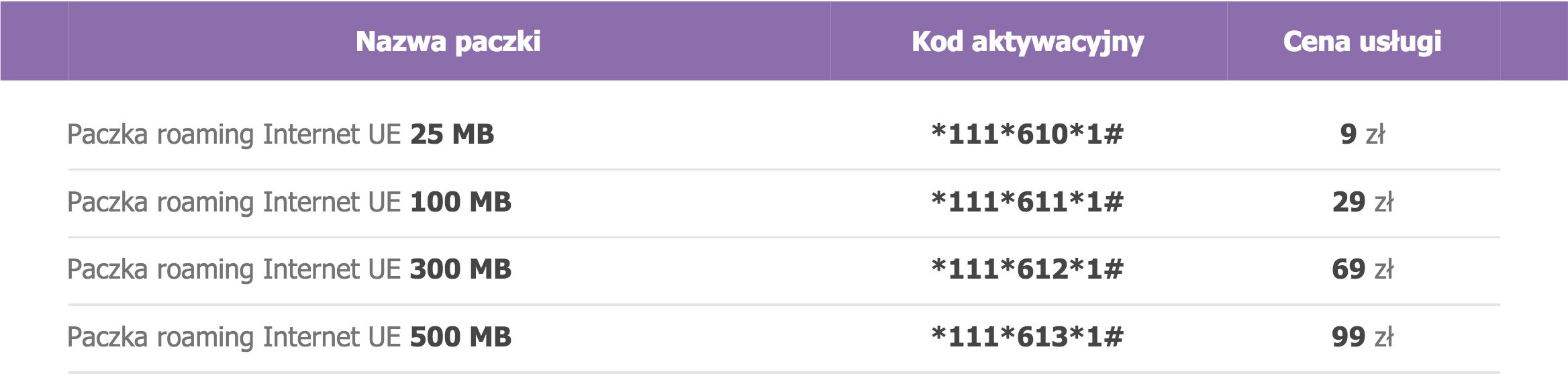The height and width of the screenshot is (376, 1568).
Task: Click the "Kod aktywacyjny" column header
Action: pos(1027,42)
